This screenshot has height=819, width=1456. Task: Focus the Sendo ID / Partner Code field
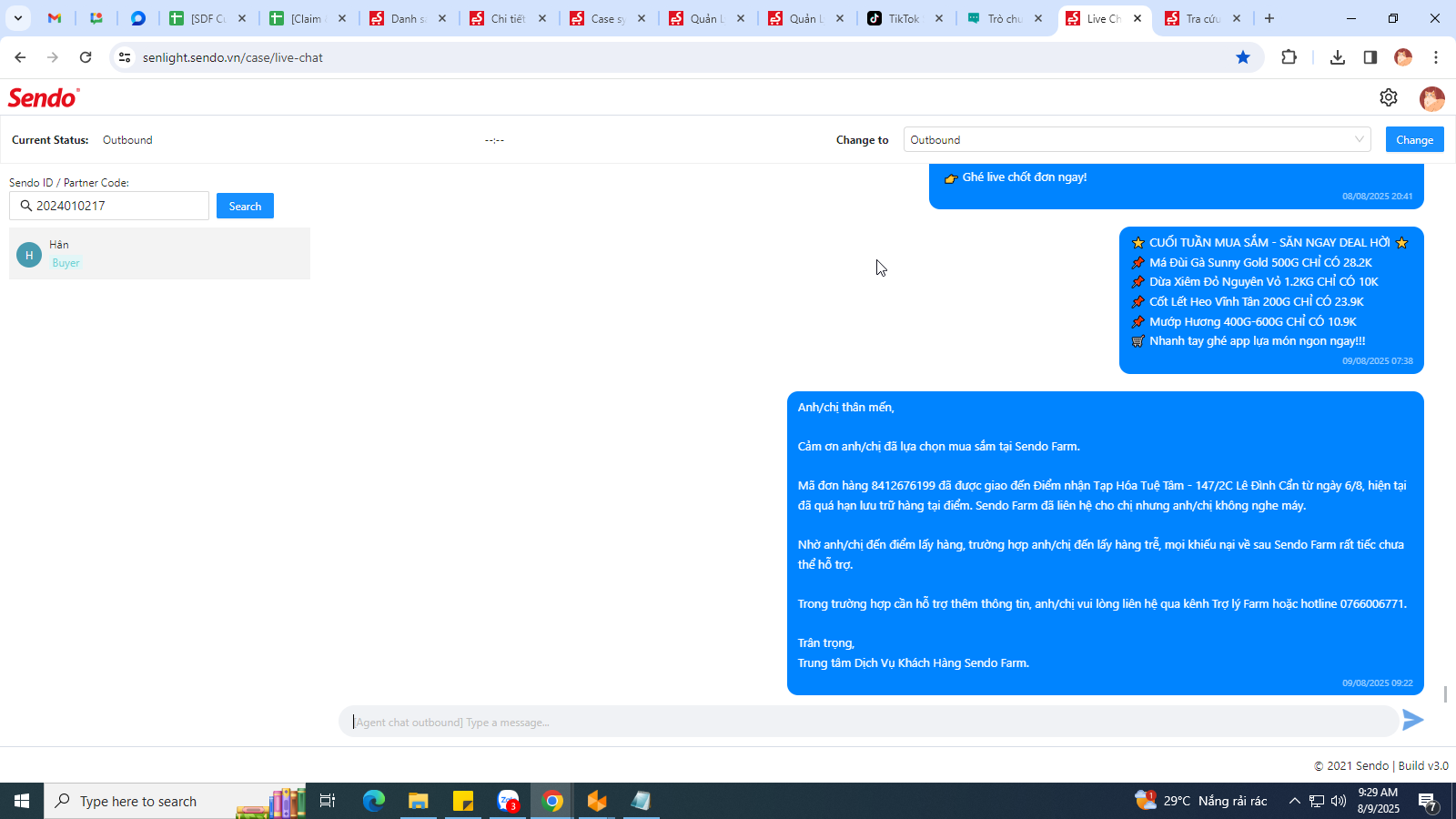[109, 206]
